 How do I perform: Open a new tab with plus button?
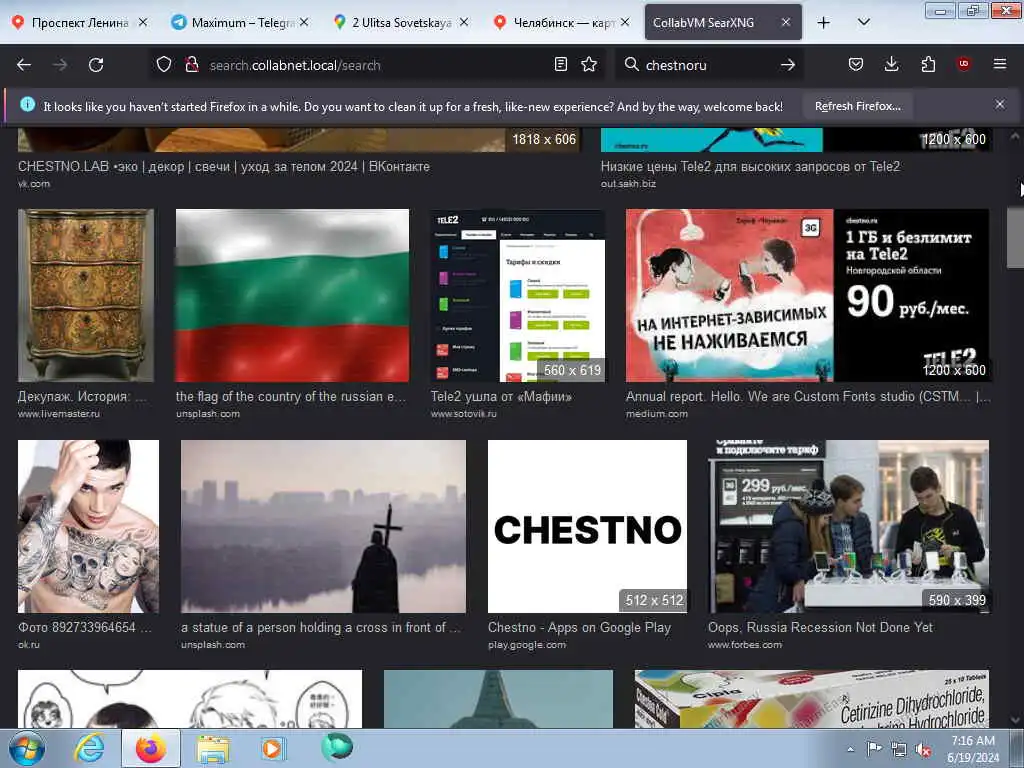(x=824, y=23)
